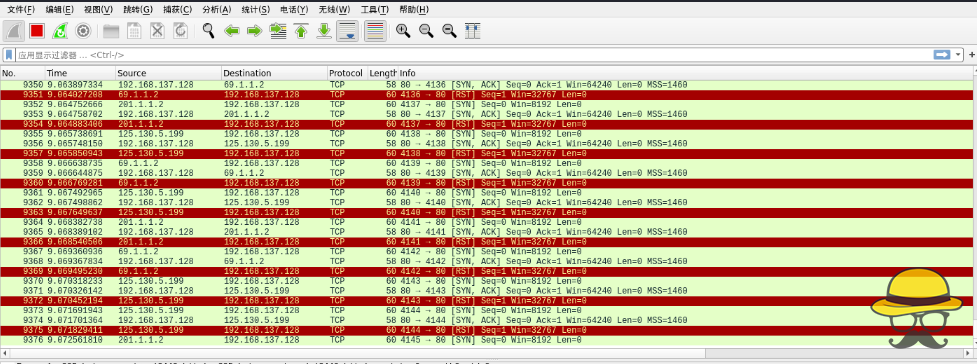Viewport: 979px width, 364px height.
Task: Select packet row 9364
Action: click(x=487, y=222)
